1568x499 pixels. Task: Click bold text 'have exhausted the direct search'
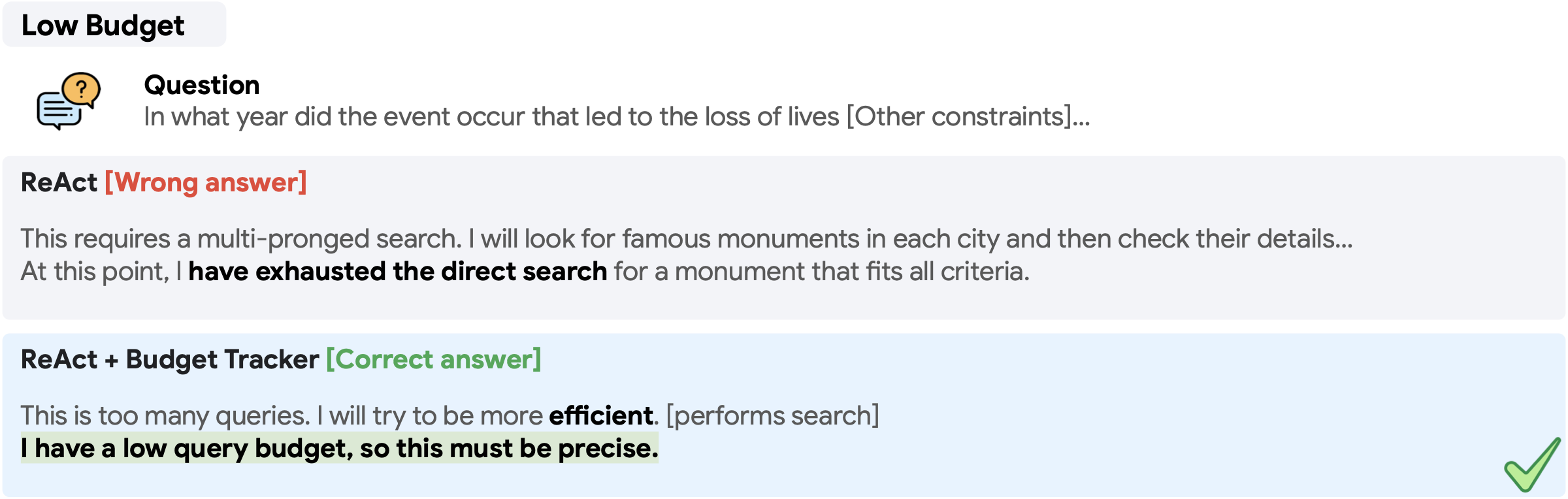(397, 271)
